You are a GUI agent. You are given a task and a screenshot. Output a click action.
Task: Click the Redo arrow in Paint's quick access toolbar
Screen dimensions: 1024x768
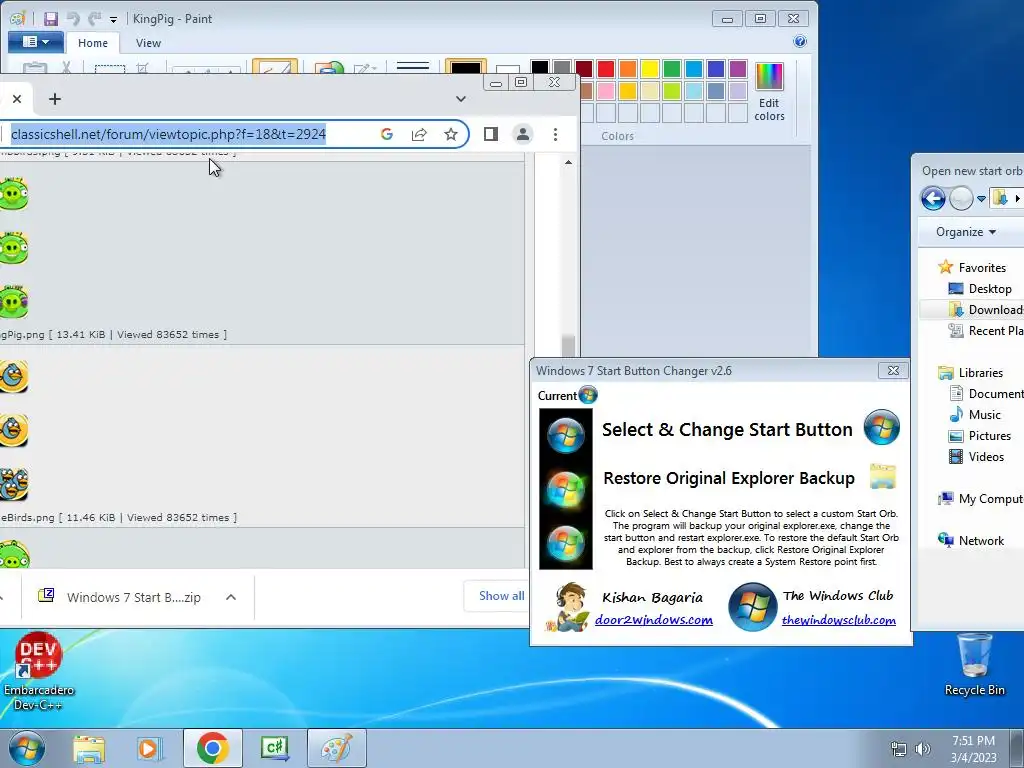(95, 19)
